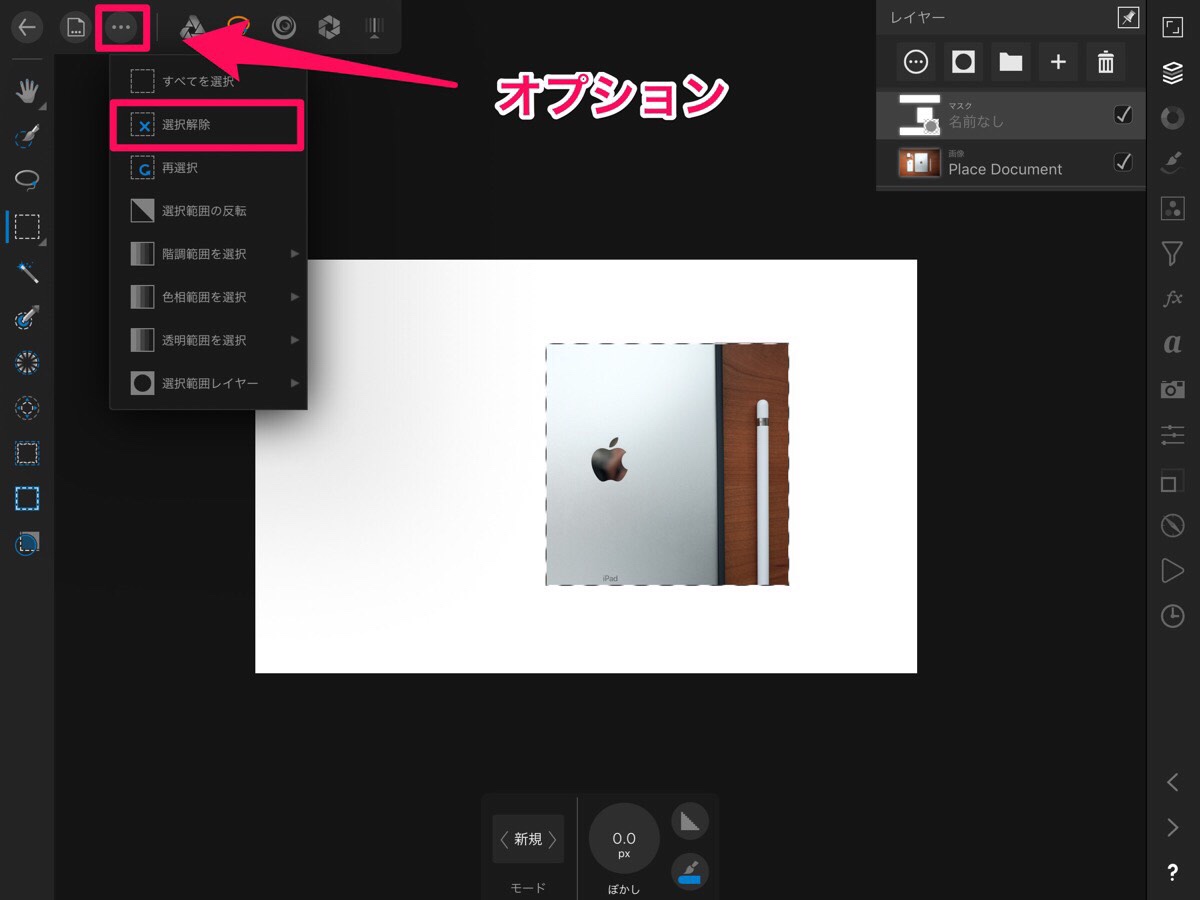Switch to the Develop persona swirl icon
Screen dimensions: 1200x900
coord(284,27)
